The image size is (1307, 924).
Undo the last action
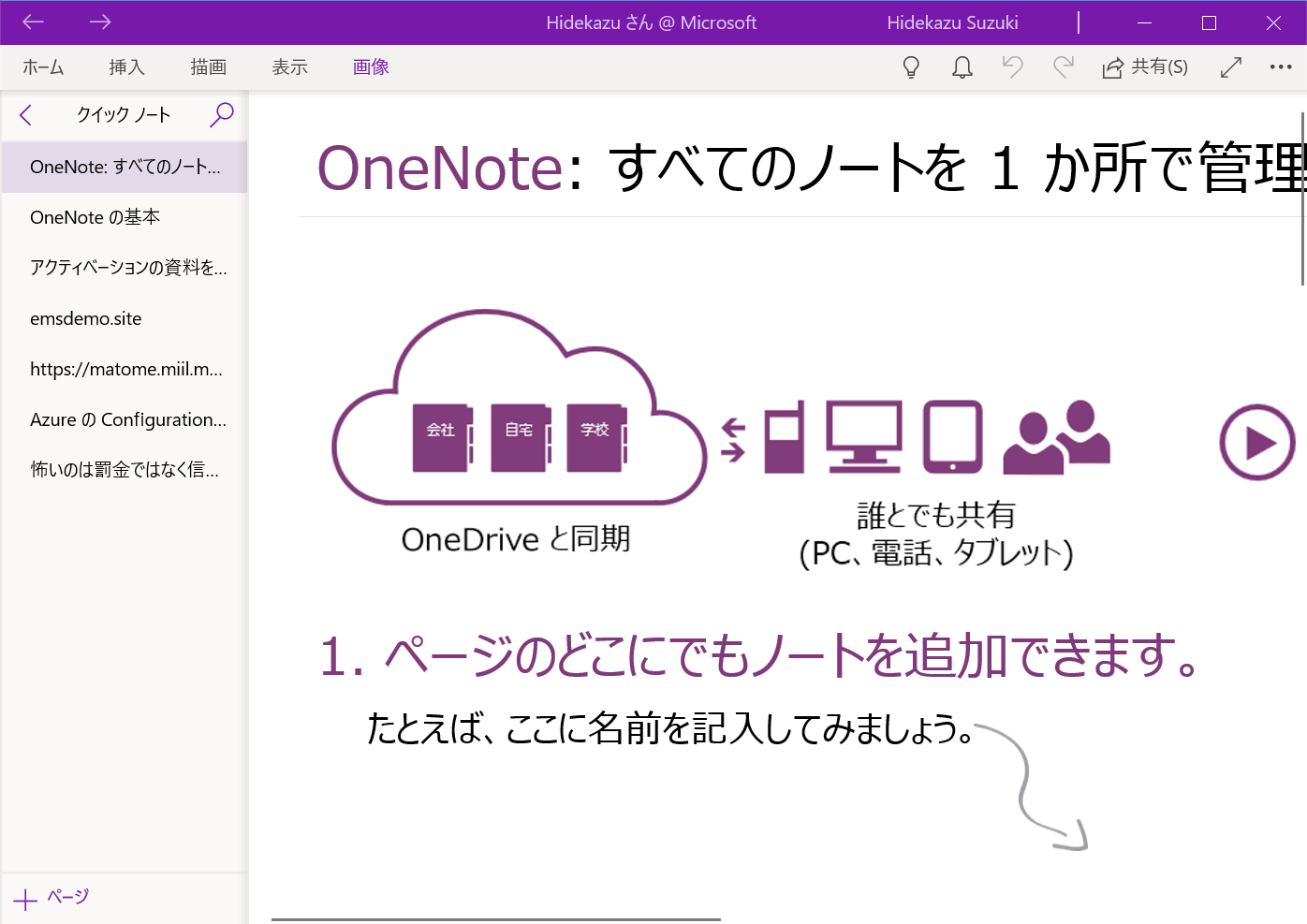(x=1012, y=67)
